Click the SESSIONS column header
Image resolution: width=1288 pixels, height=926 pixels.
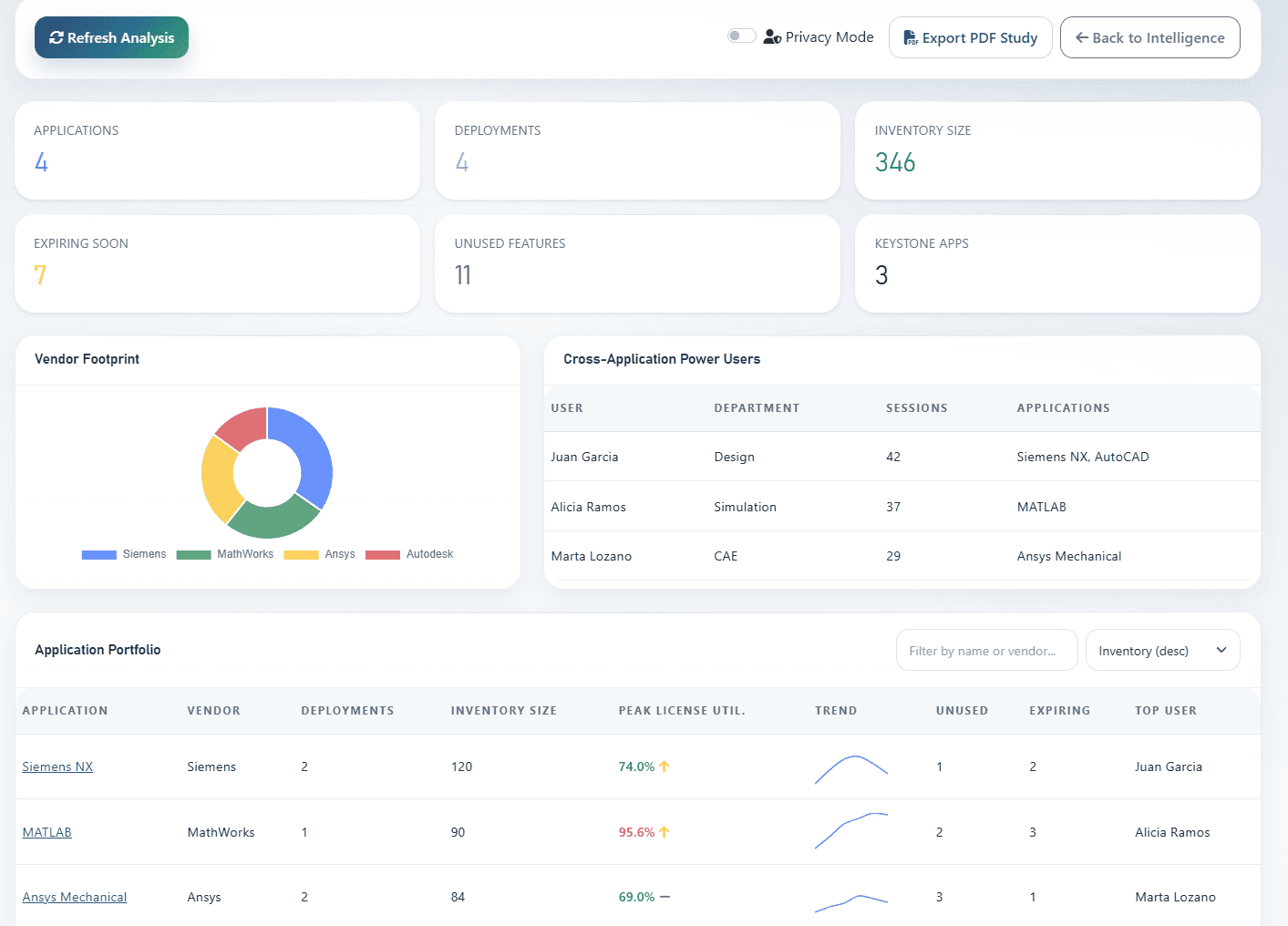click(916, 408)
